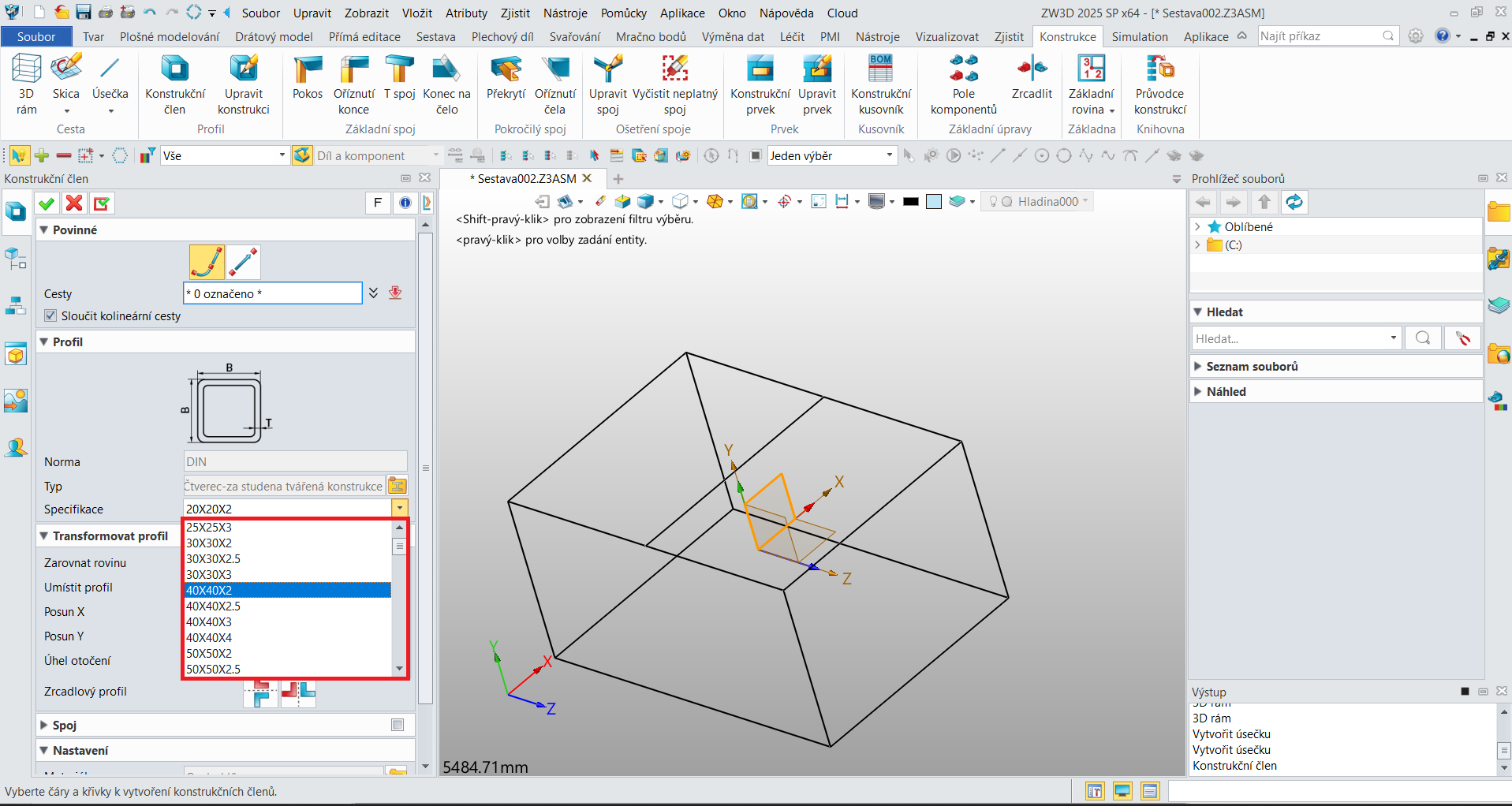Image resolution: width=1512 pixels, height=806 pixels.
Task: Switch to the Plechový díl tab
Action: (x=502, y=36)
